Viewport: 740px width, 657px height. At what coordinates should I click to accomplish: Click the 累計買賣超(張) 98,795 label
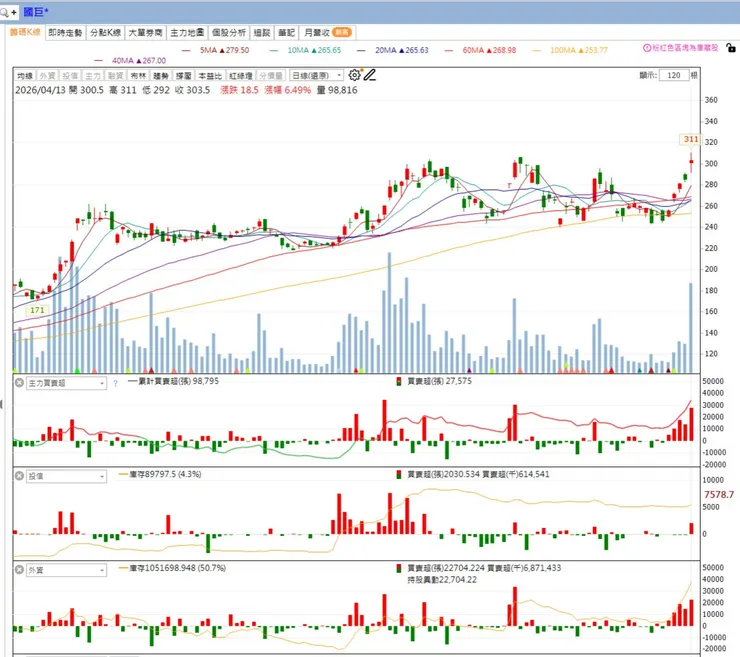[x=178, y=381]
